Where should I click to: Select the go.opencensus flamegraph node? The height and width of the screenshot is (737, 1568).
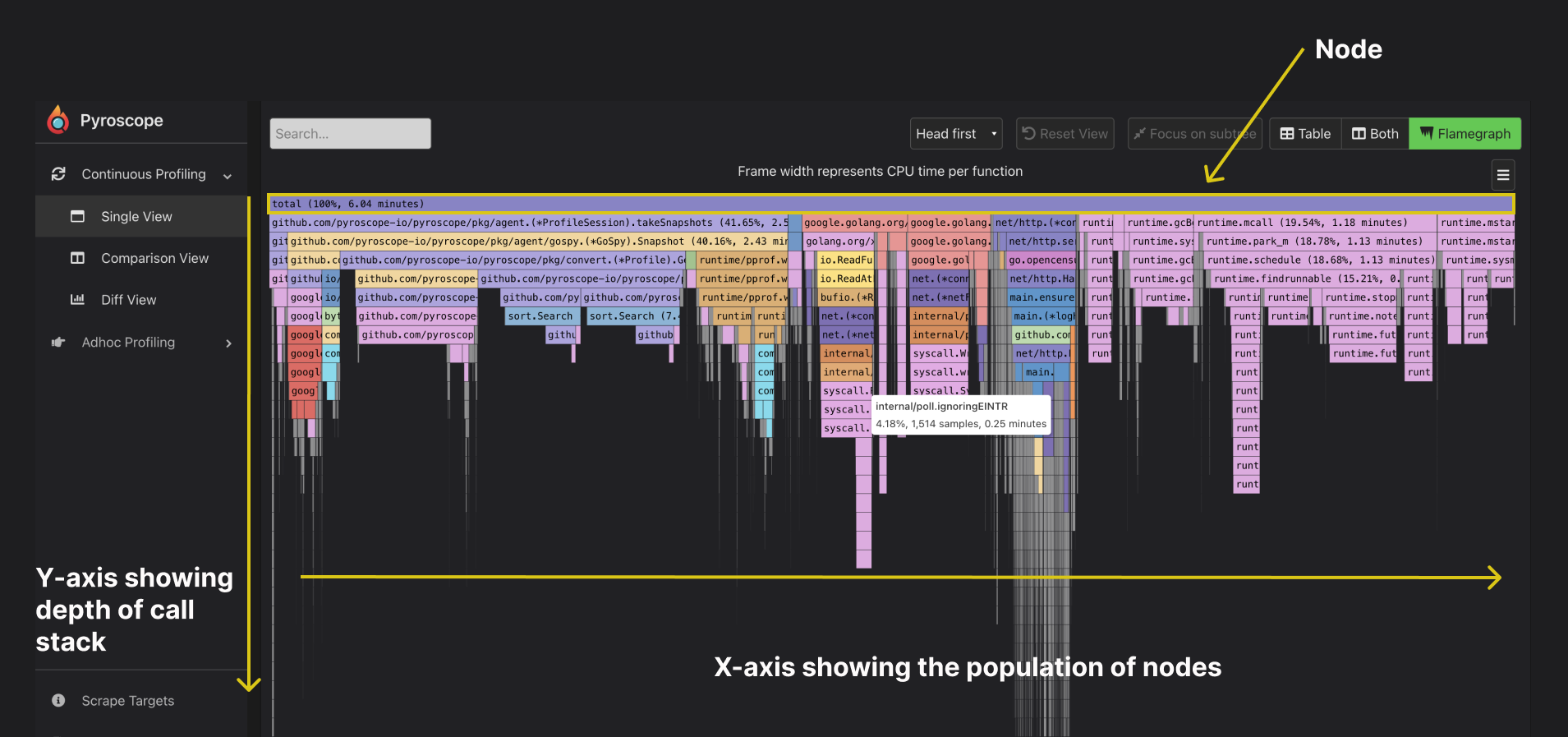1040,260
